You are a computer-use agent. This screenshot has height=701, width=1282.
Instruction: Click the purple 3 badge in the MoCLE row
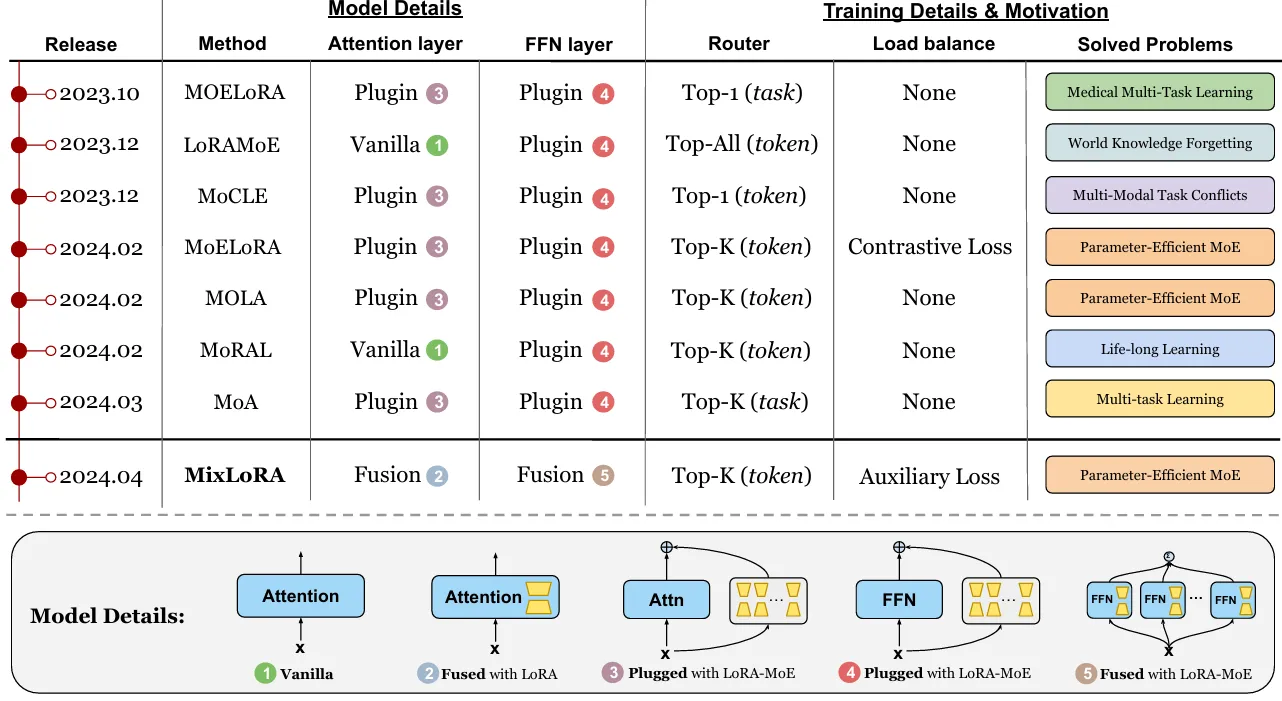[437, 197]
